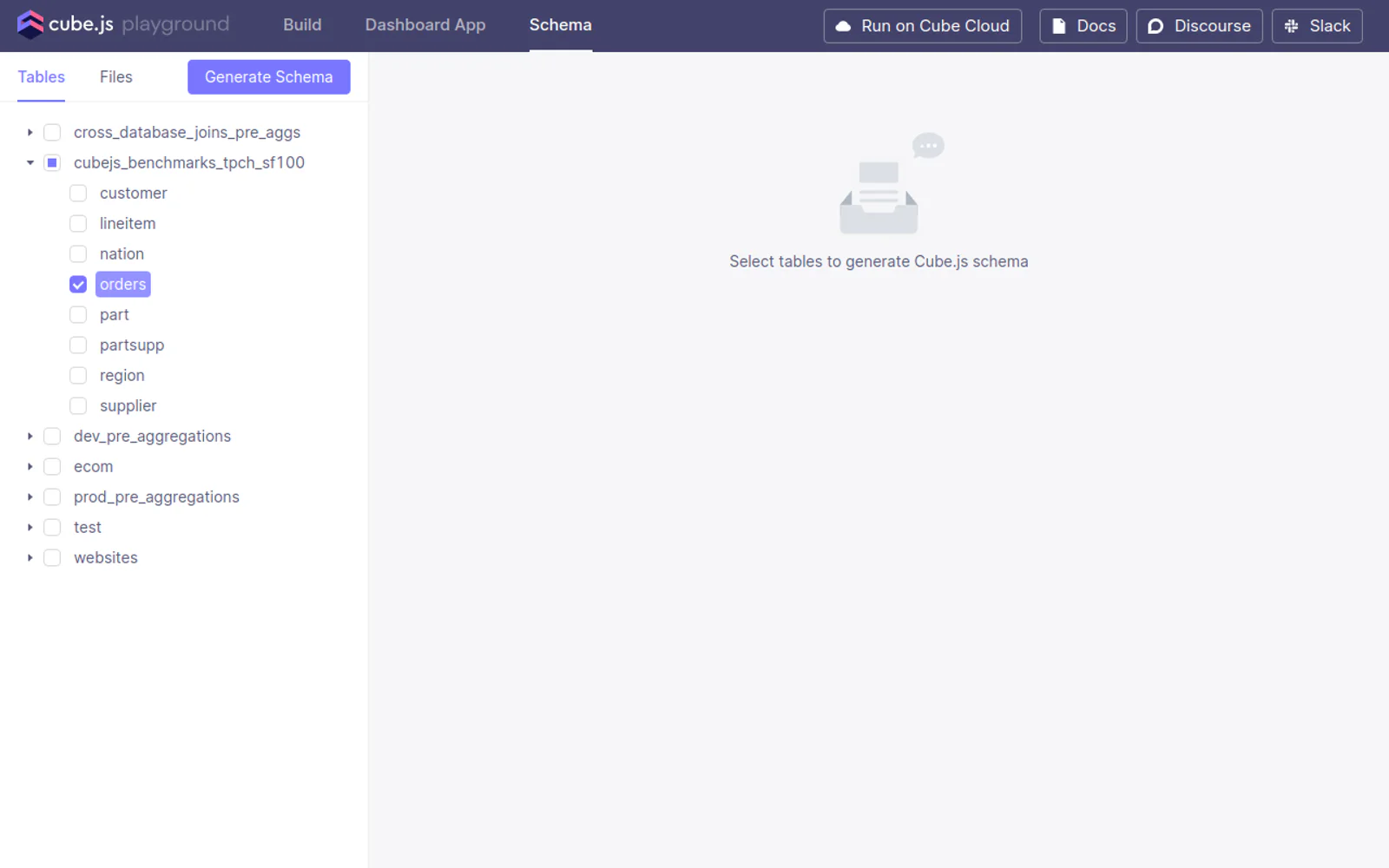Select the customer table label
This screenshot has width=1389, height=868.
(x=133, y=193)
